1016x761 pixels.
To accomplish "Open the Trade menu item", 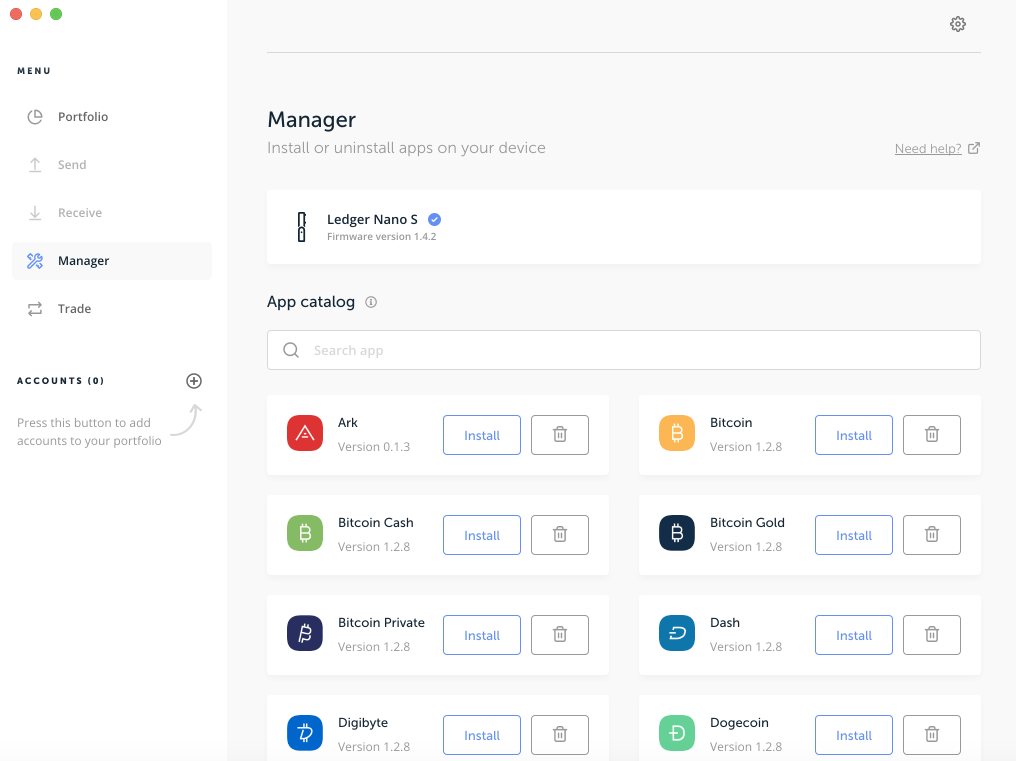I will click(x=111, y=309).
